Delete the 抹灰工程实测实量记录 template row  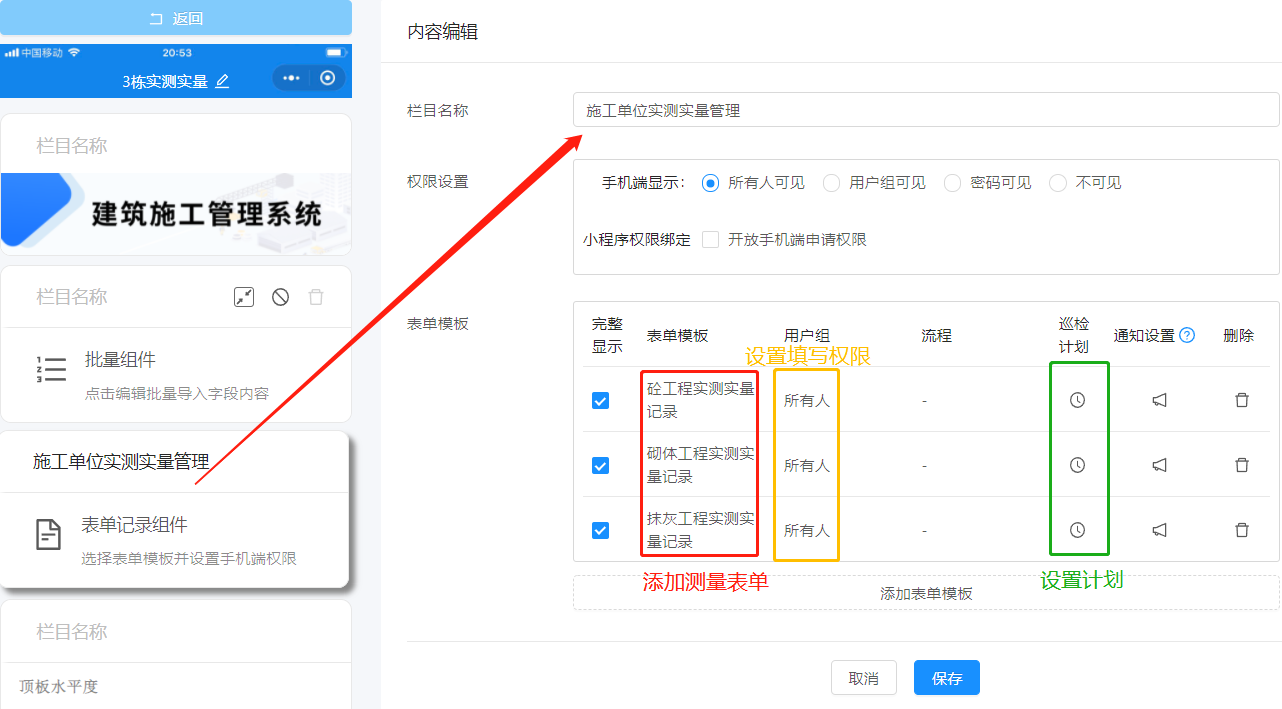pos(1241,530)
